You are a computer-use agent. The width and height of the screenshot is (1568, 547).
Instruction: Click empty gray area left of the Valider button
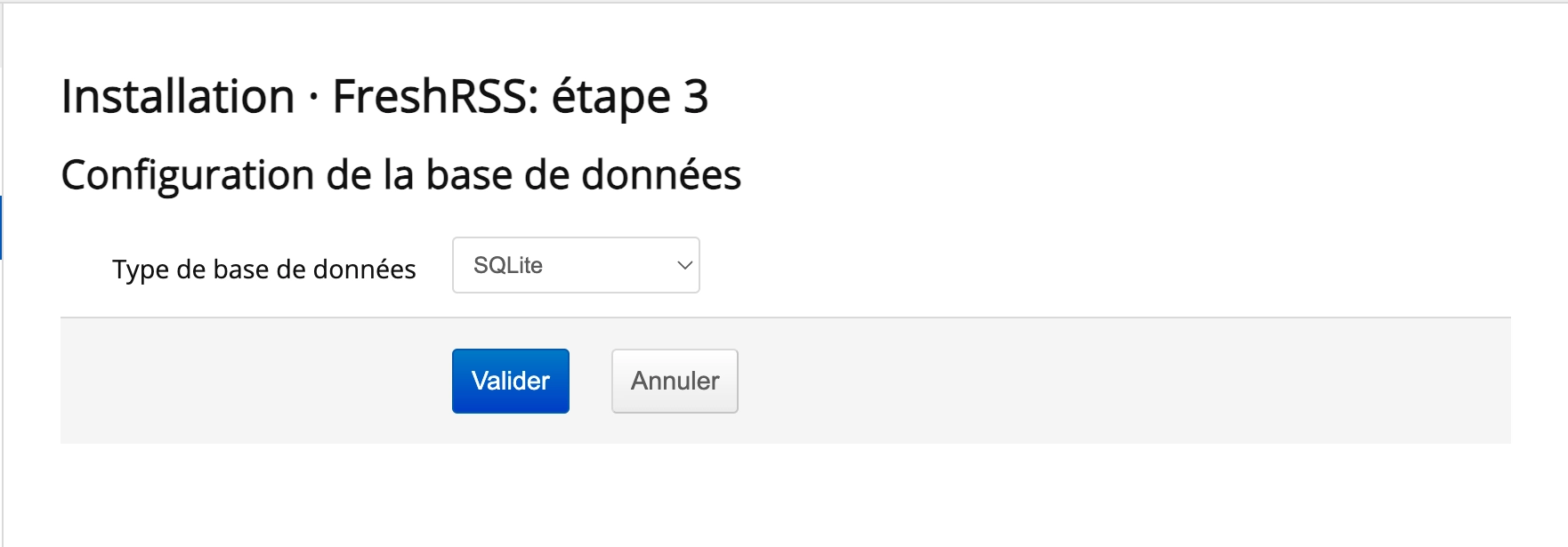pos(256,381)
